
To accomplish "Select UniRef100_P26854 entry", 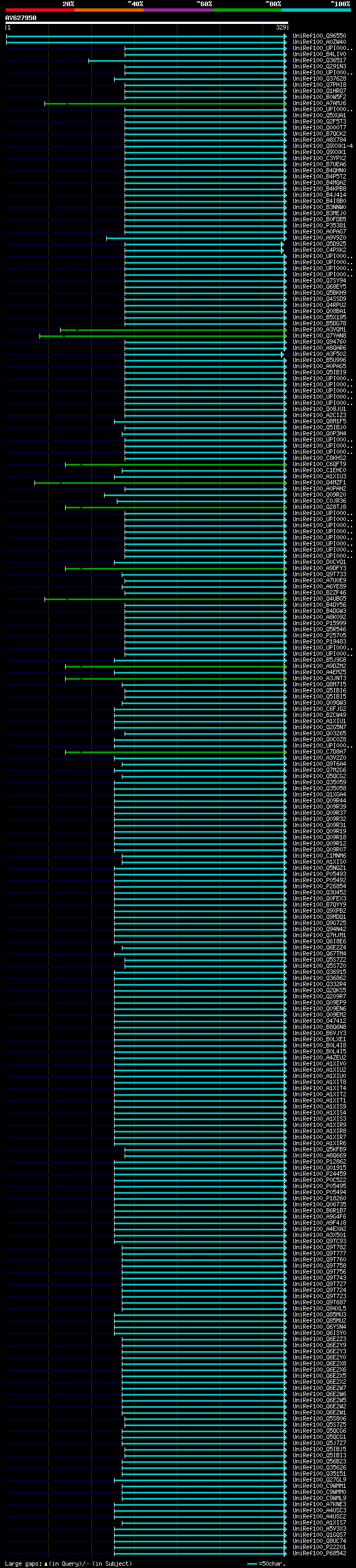I will coord(319,886).
